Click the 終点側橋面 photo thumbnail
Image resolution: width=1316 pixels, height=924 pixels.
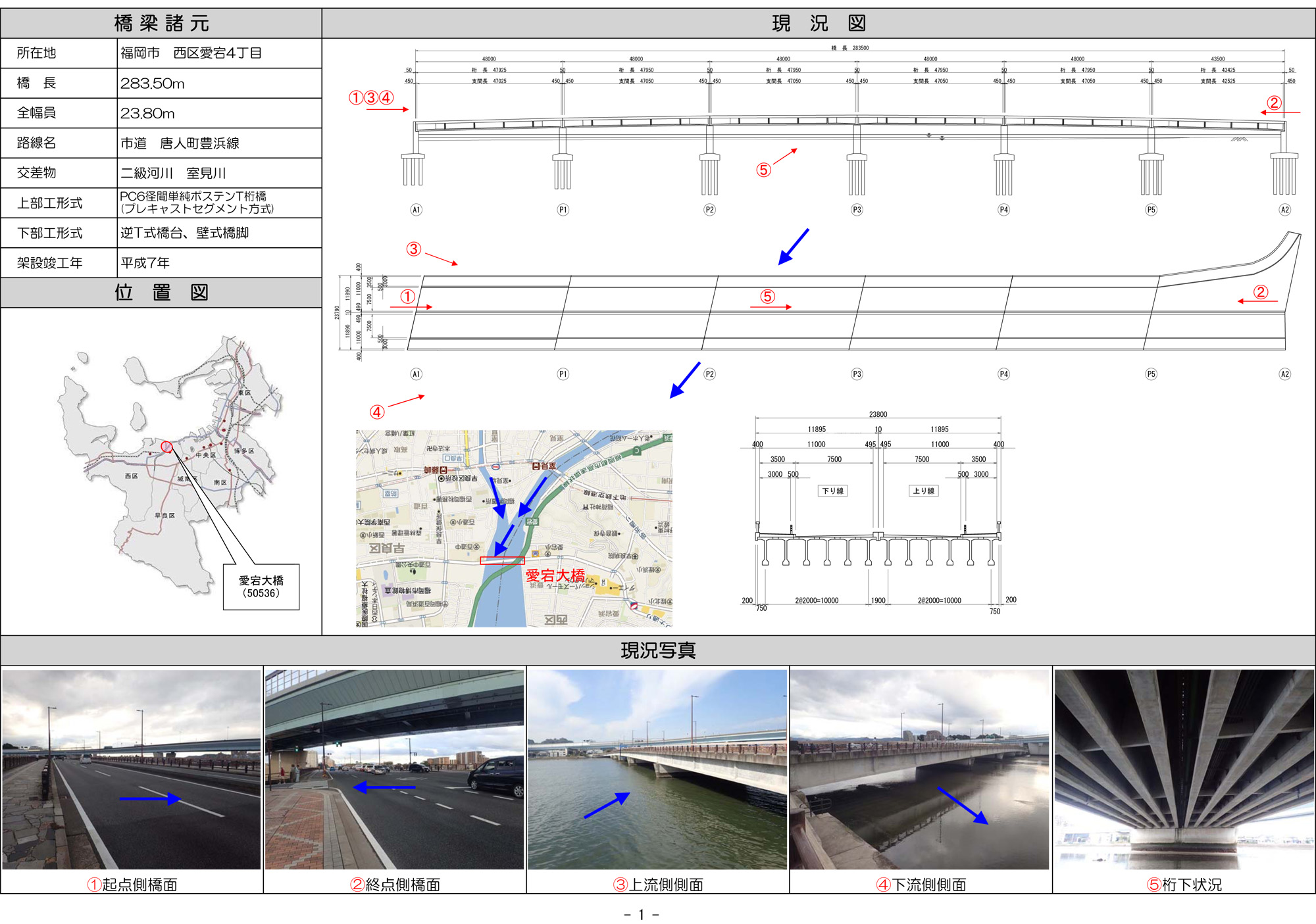click(x=395, y=768)
